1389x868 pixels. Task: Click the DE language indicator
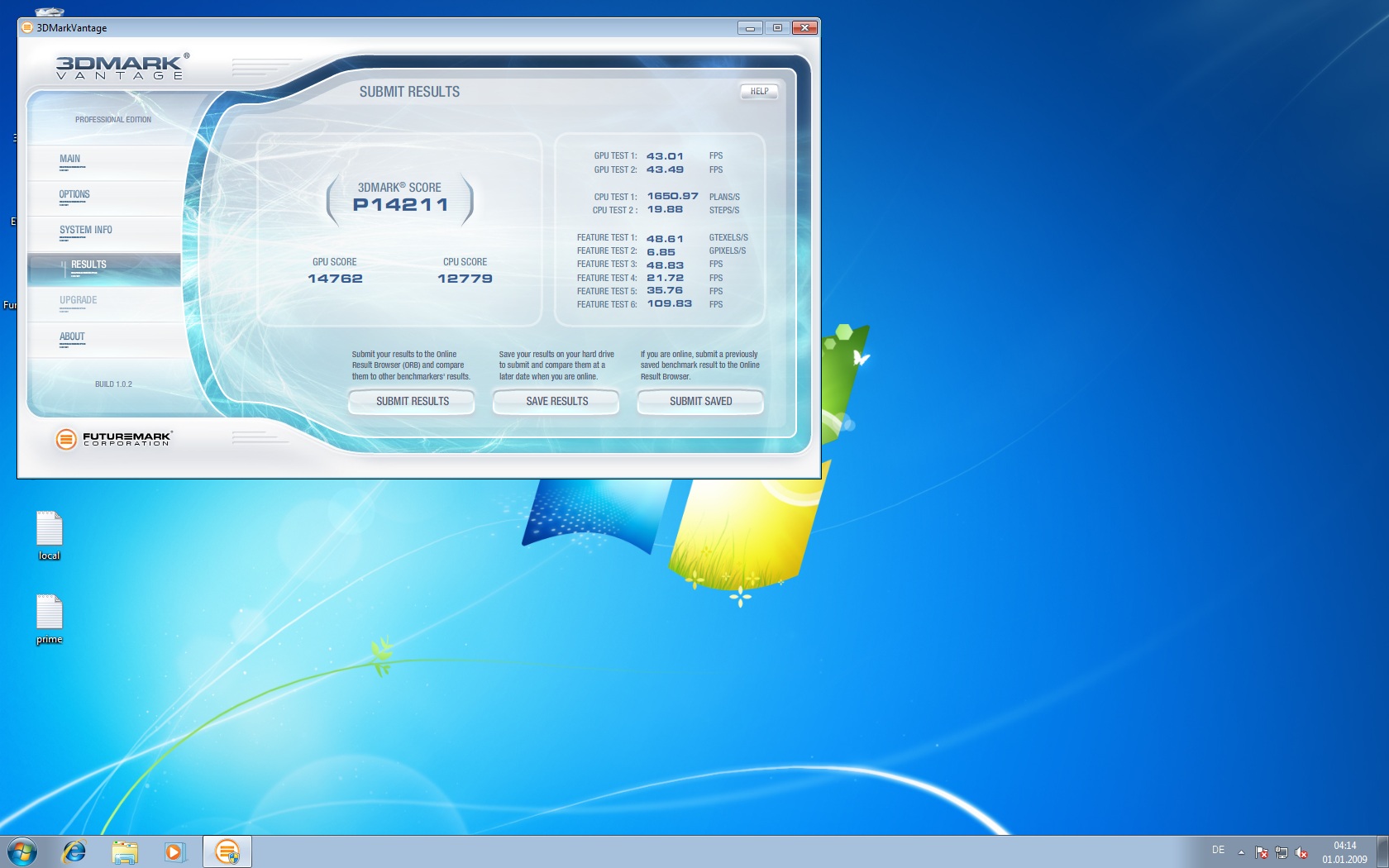1218,850
